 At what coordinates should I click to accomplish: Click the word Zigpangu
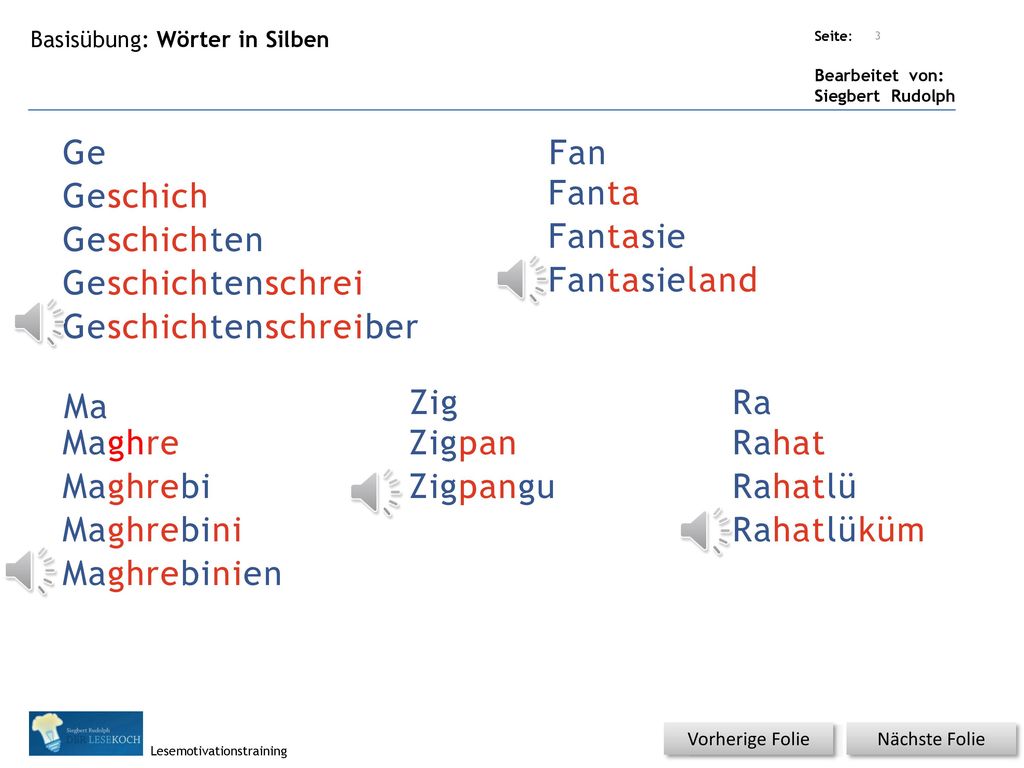tap(482, 488)
